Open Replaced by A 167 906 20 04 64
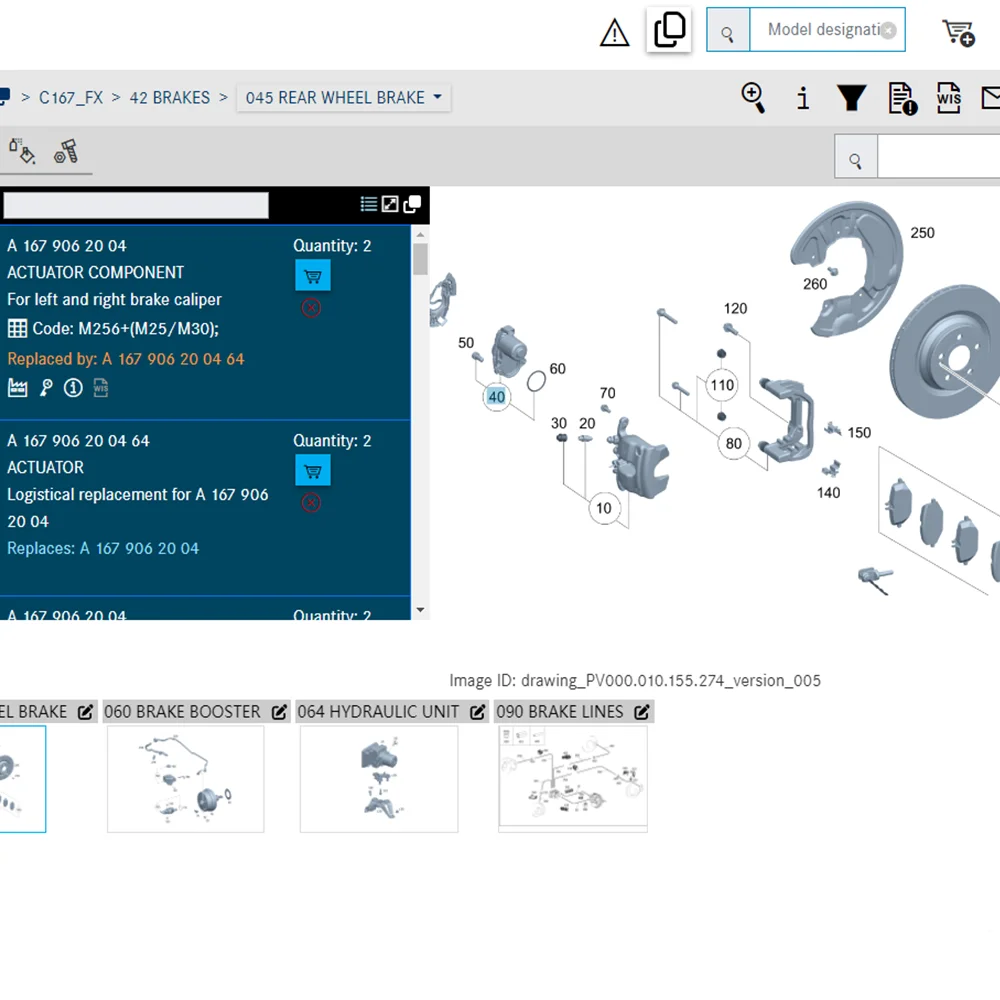The height and width of the screenshot is (1000, 1000). (x=126, y=359)
